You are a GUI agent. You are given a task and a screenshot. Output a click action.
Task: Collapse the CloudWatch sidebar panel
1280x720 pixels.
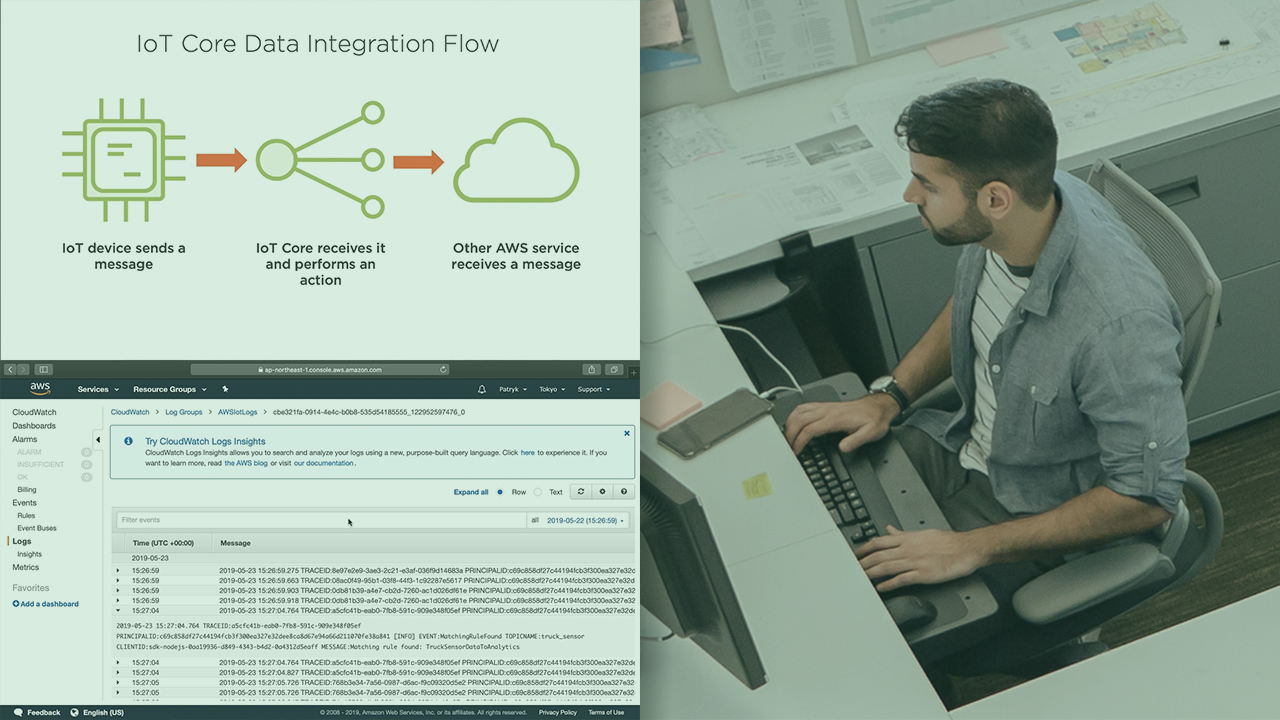click(x=97, y=440)
